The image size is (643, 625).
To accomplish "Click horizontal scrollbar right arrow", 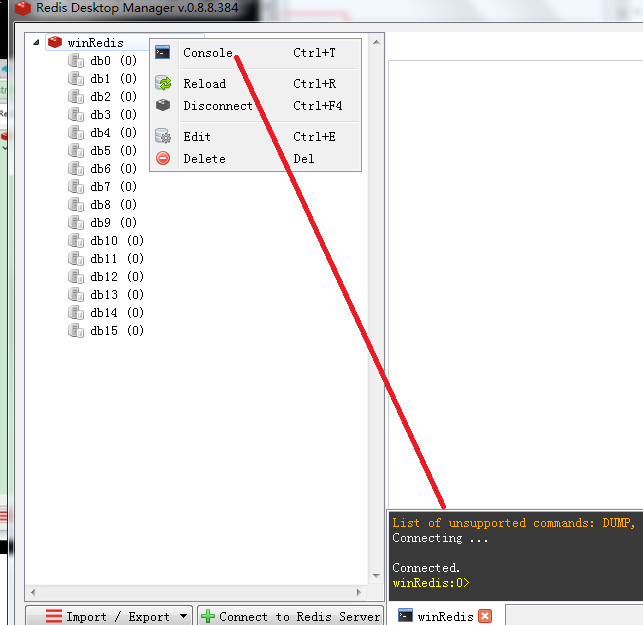I will coord(359,592).
